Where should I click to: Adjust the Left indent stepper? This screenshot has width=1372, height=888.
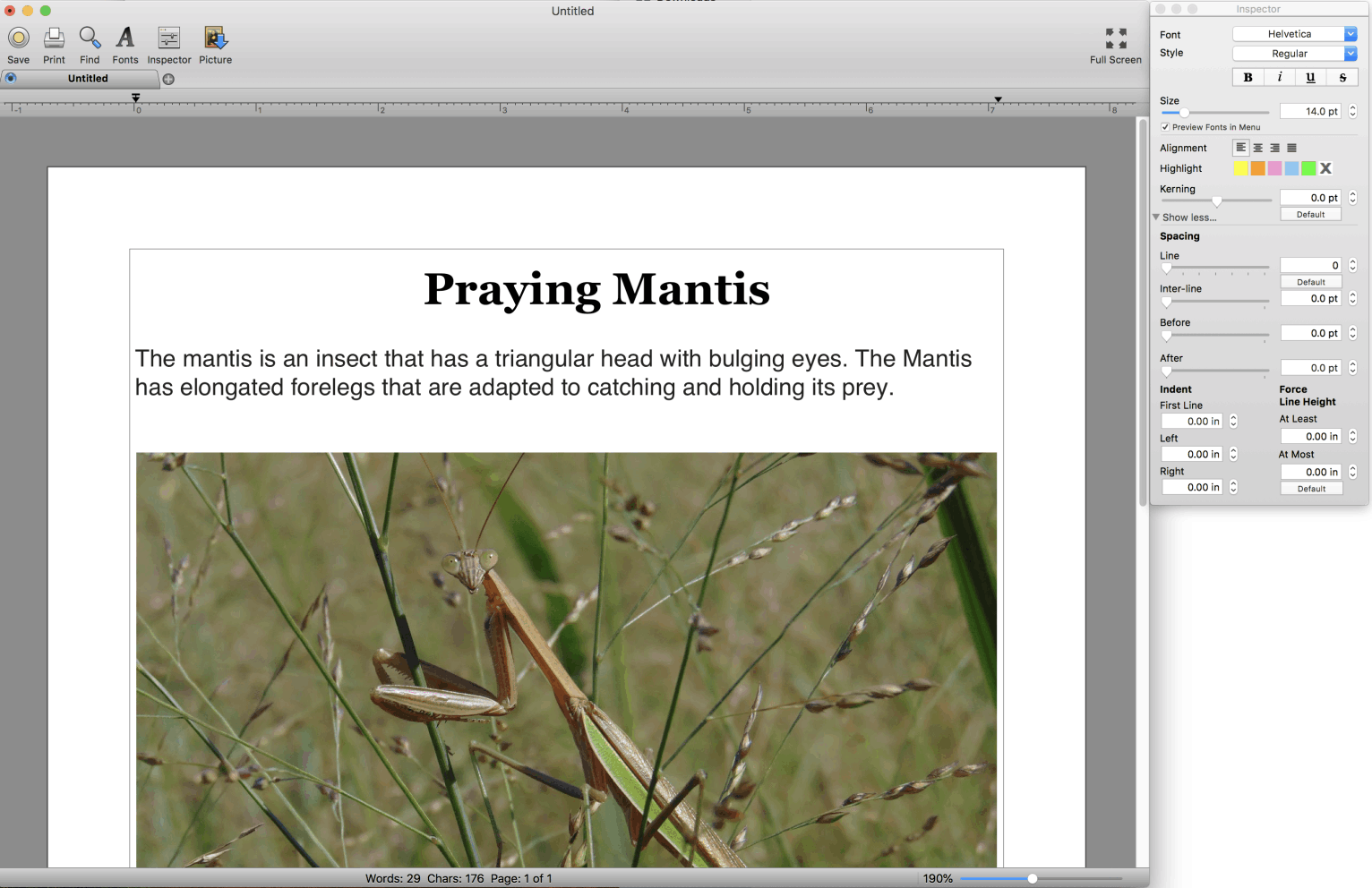pyautogui.click(x=1233, y=454)
